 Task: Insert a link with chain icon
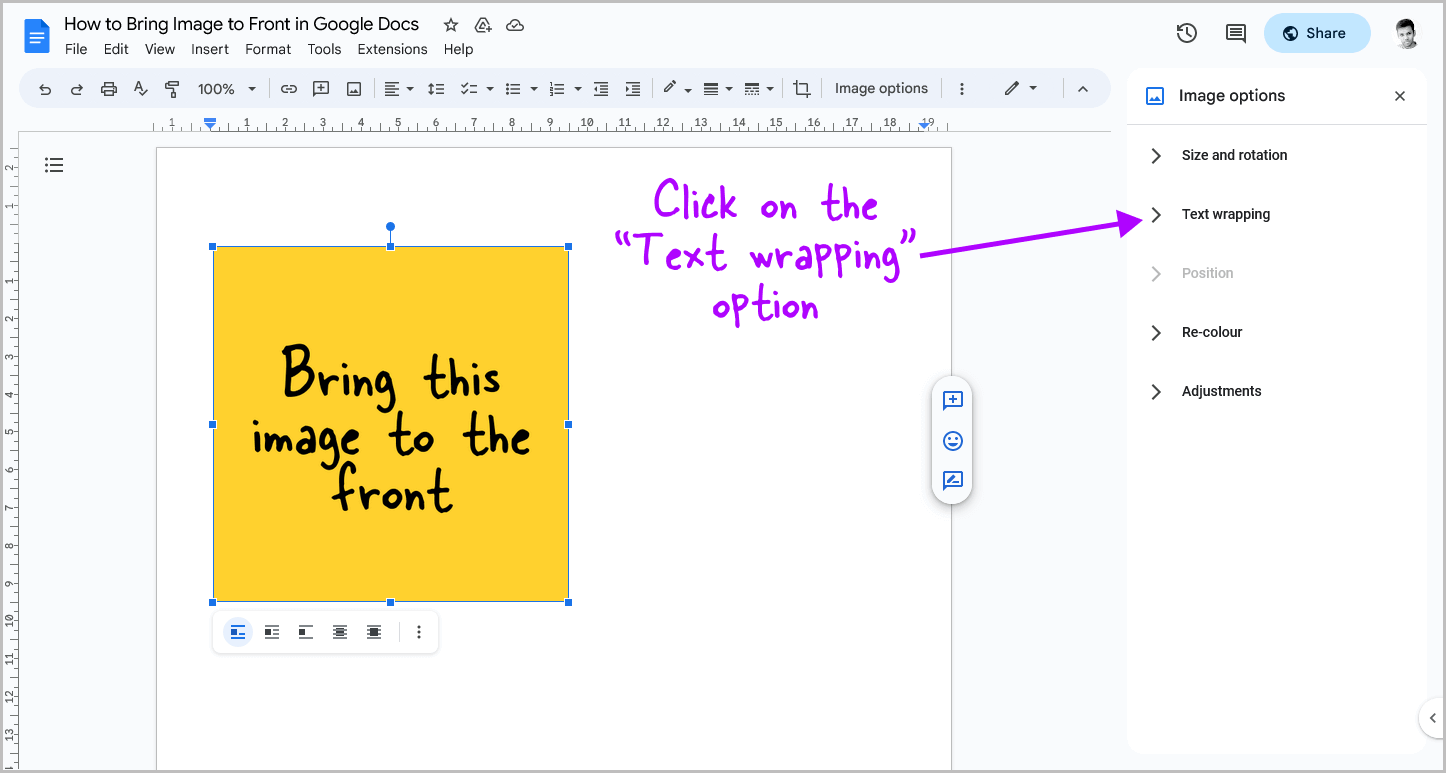coord(289,89)
